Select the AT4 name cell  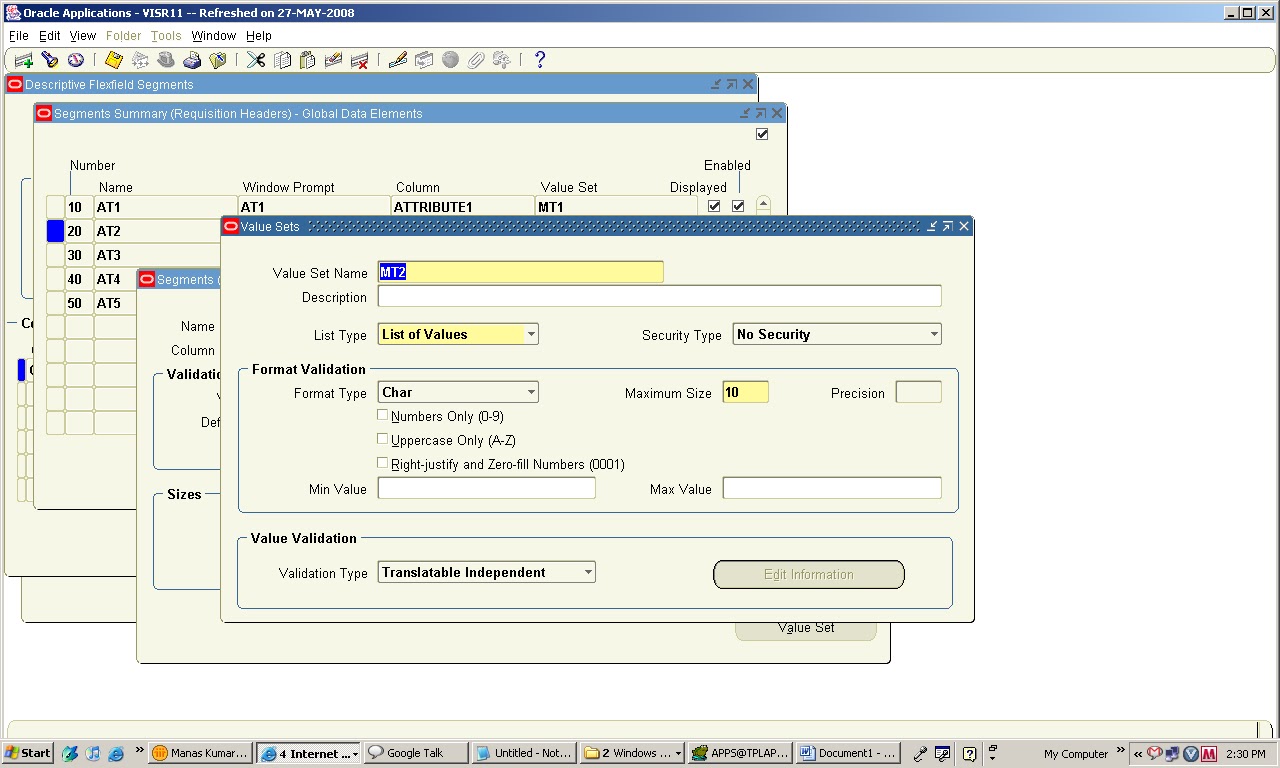click(x=115, y=279)
